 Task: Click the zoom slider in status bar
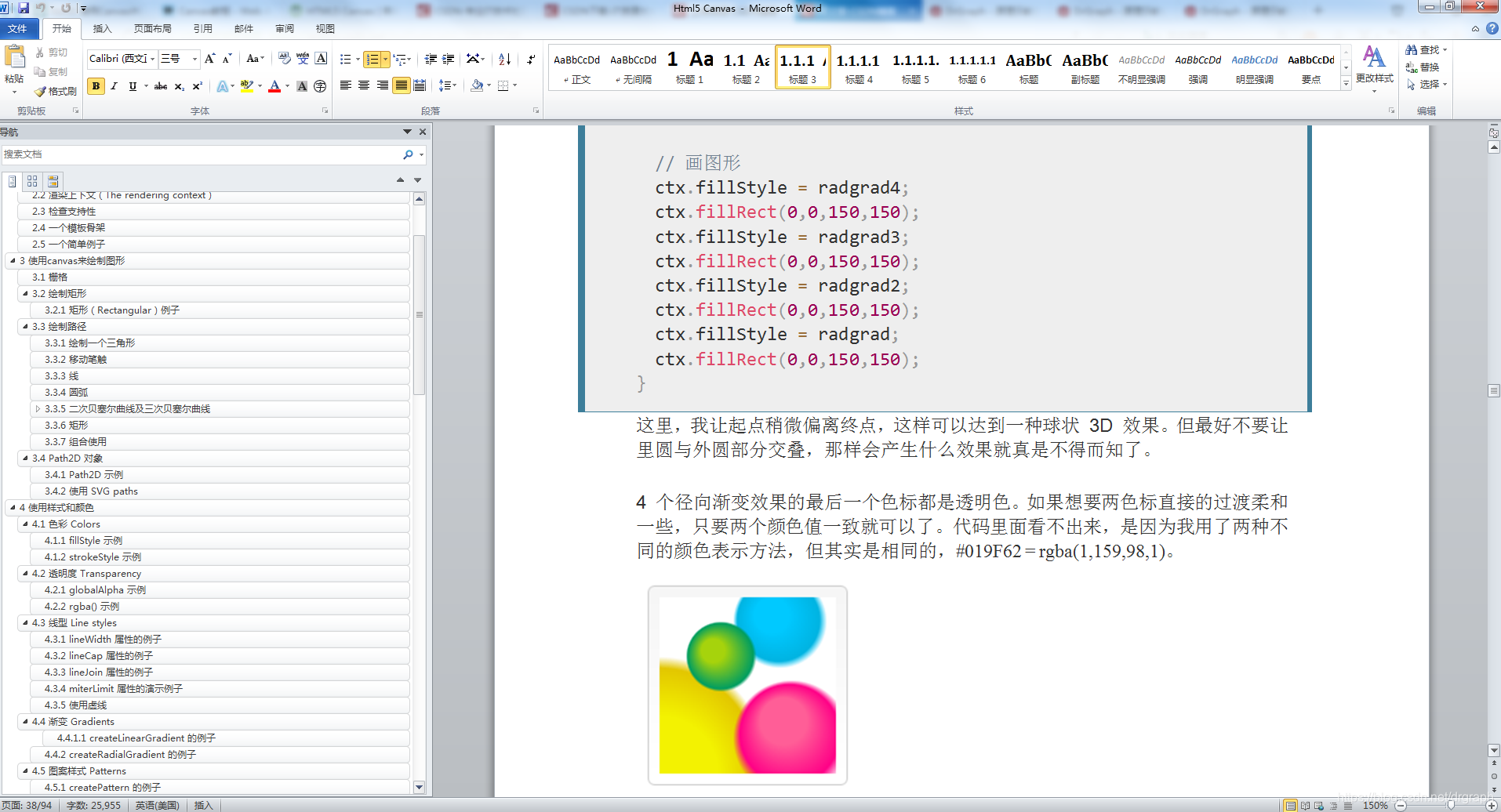pos(1451,805)
